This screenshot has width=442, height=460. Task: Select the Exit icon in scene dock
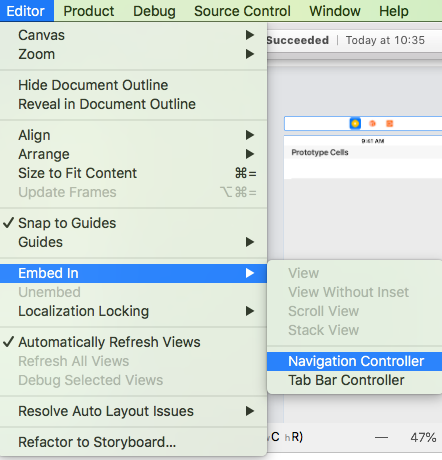(389, 124)
